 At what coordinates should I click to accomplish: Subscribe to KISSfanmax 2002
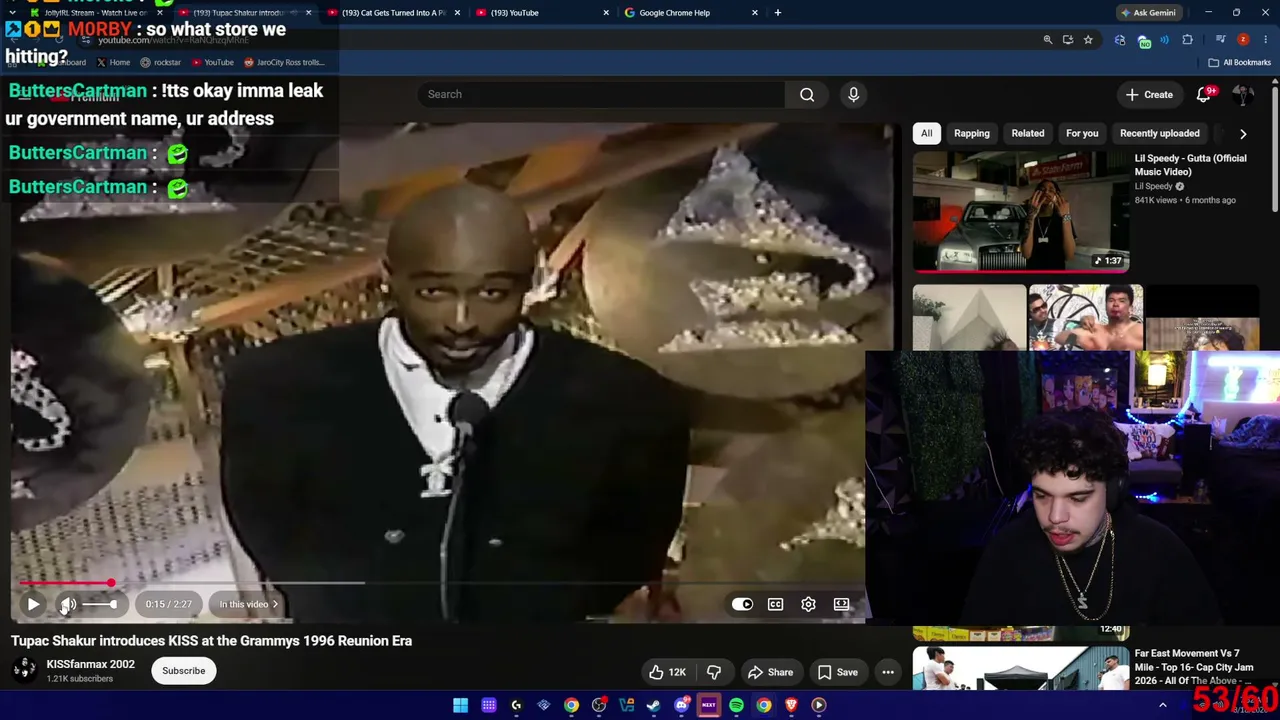tap(184, 671)
